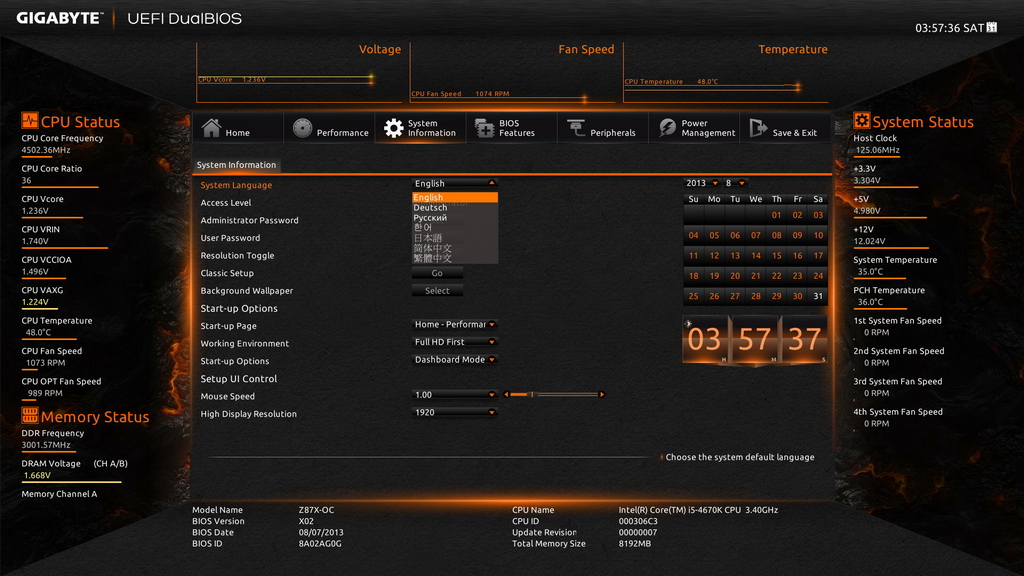This screenshot has height=576, width=1024.
Task: Open the Power Management leaf icon
Action: 667,127
